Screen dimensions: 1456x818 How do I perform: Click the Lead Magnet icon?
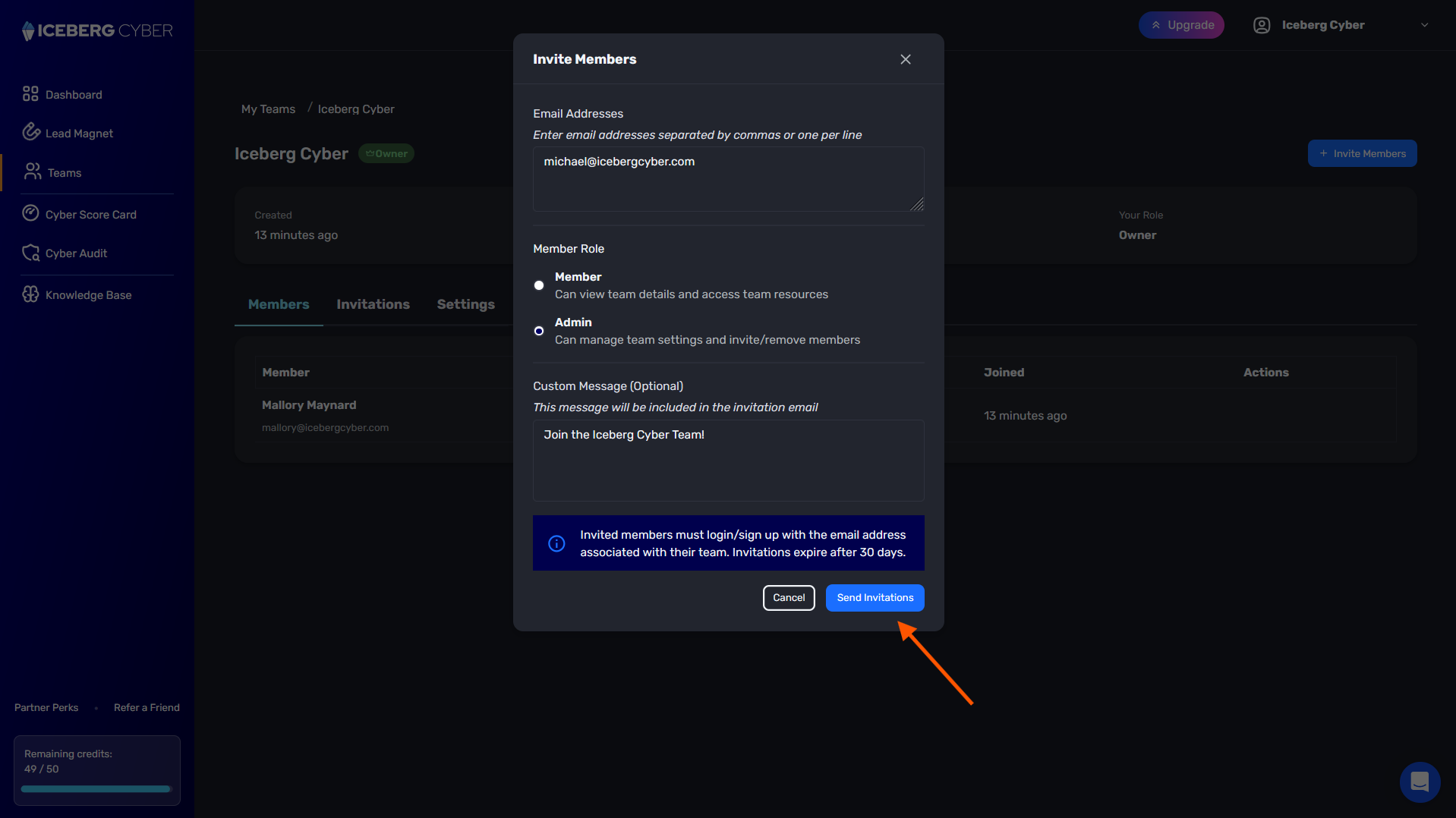[x=30, y=132]
